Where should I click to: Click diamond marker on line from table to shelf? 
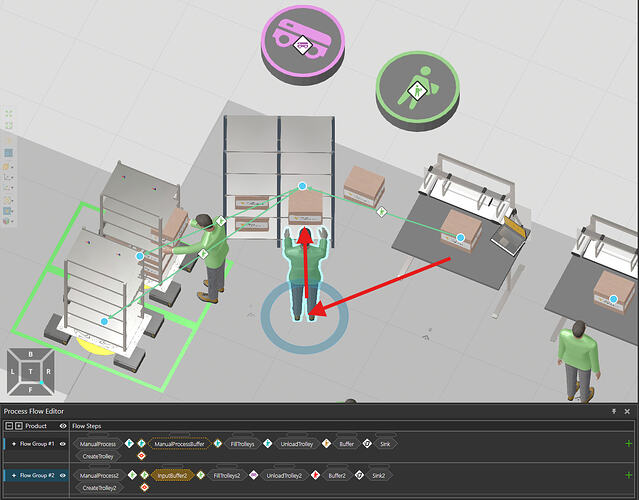(x=381, y=211)
